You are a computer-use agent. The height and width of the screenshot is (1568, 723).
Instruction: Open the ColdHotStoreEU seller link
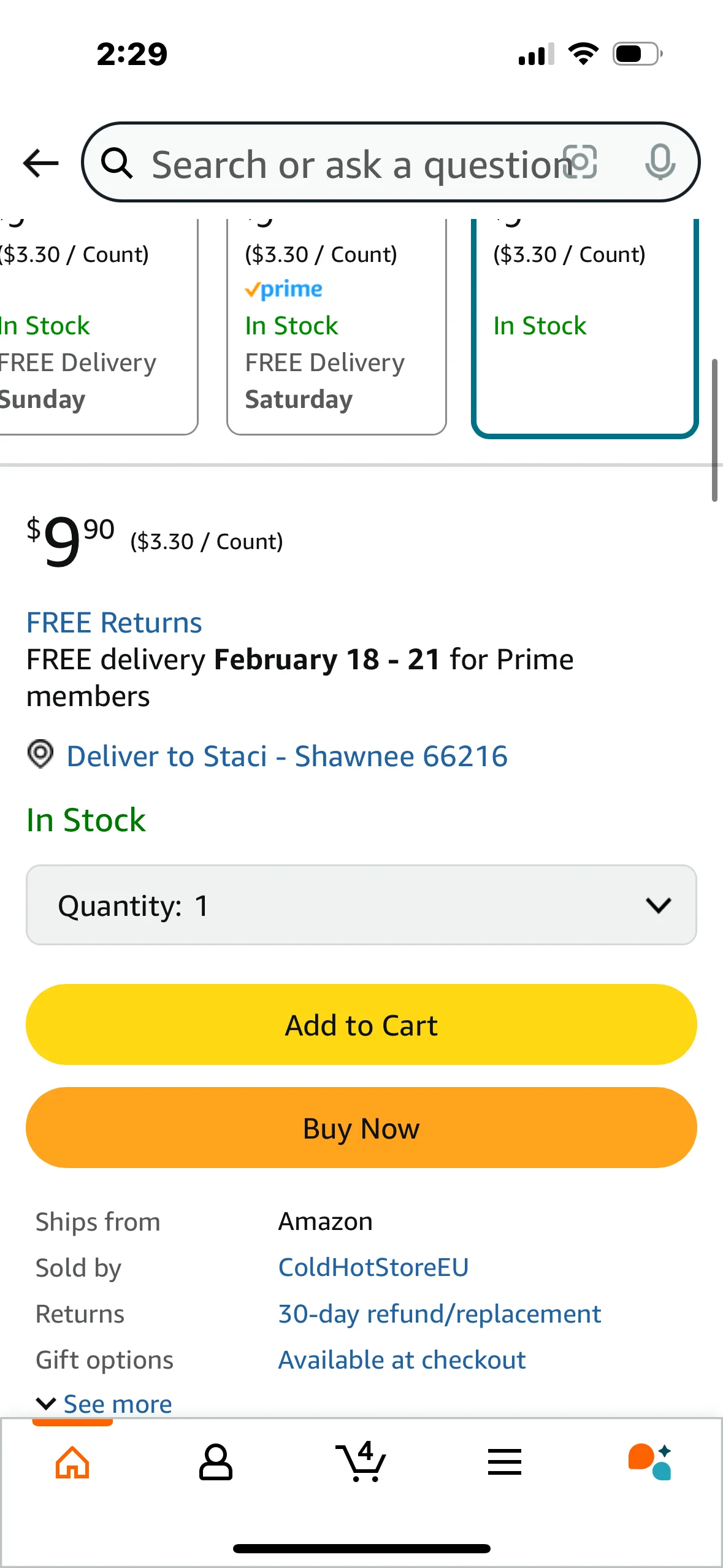[373, 1267]
